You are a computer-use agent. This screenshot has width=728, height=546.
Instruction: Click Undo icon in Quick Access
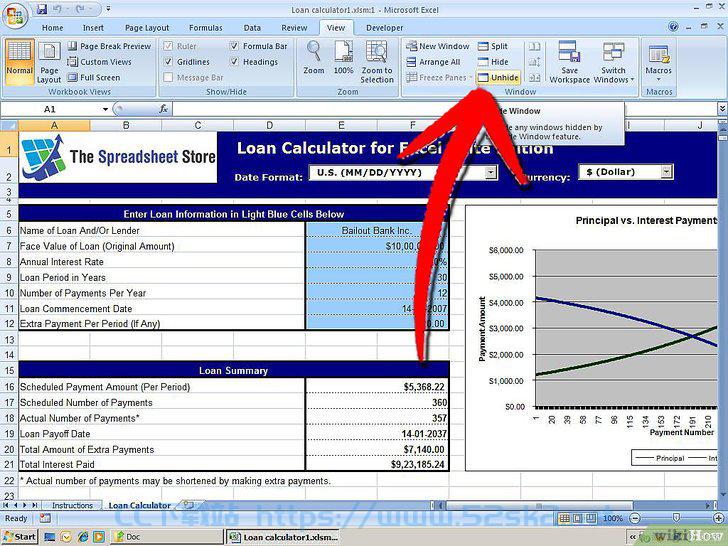[57, 8]
